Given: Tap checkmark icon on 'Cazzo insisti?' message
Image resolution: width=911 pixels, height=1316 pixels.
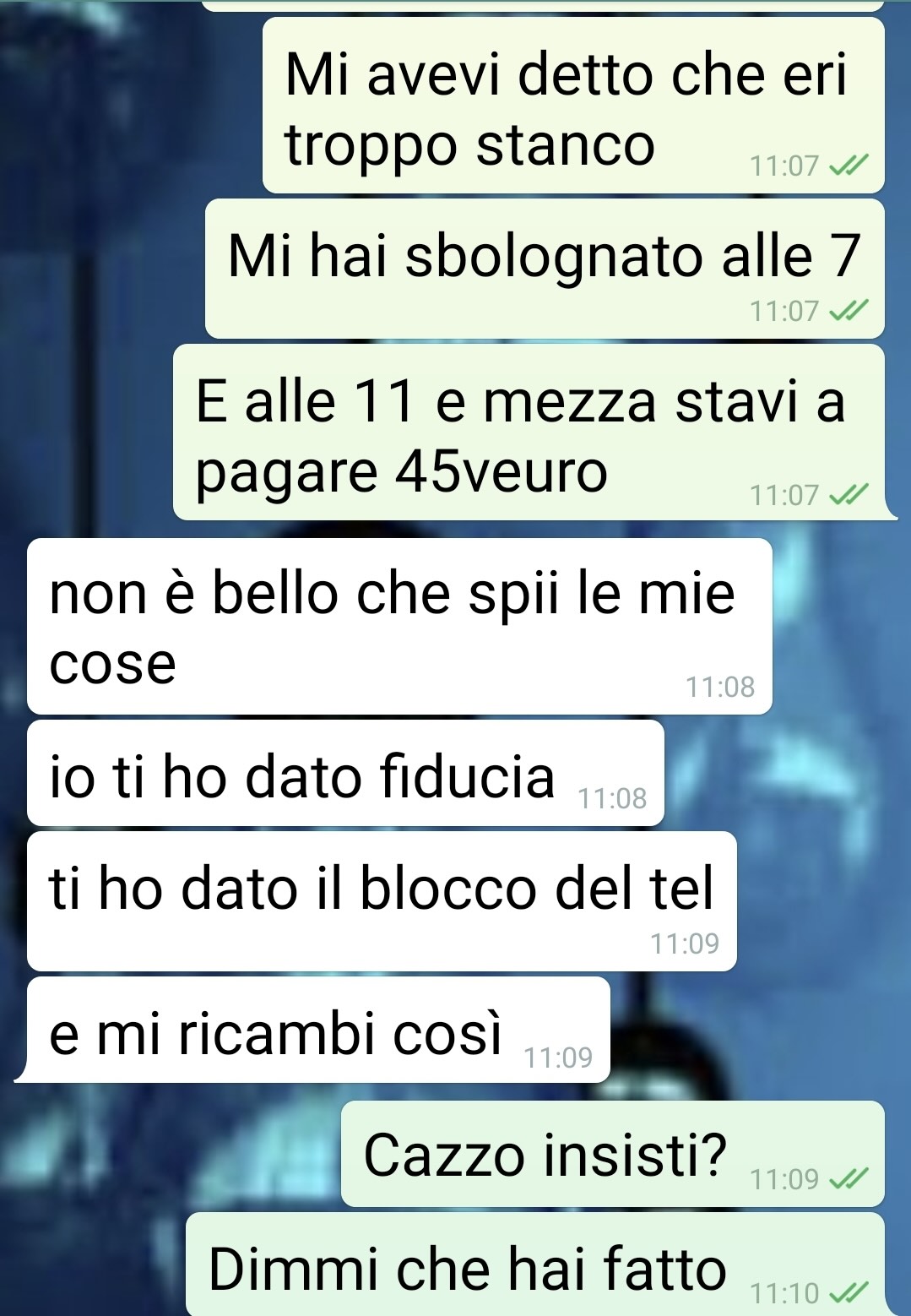Looking at the screenshot, I should coord(849,1178).
